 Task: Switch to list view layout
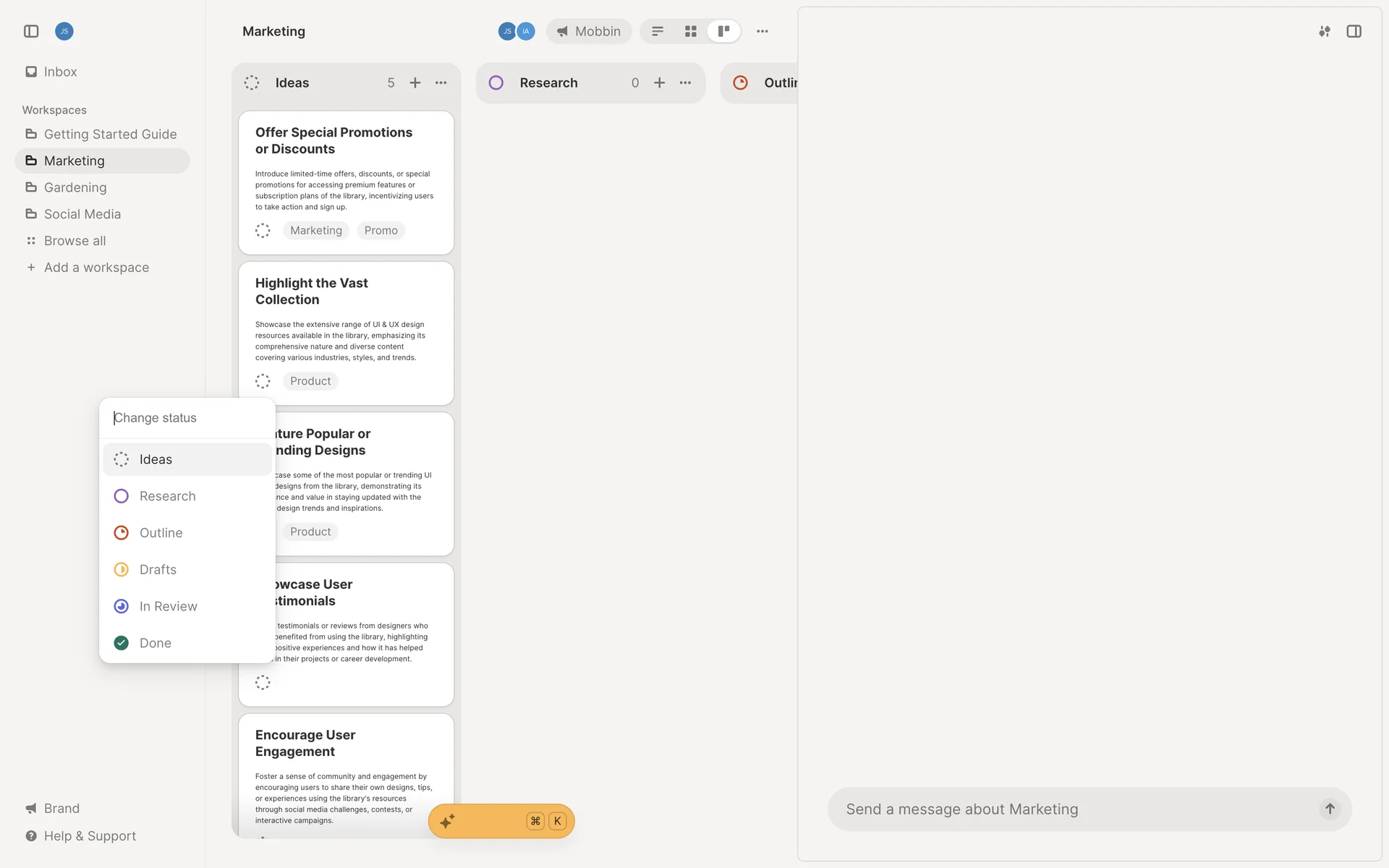tap(658, 31)
